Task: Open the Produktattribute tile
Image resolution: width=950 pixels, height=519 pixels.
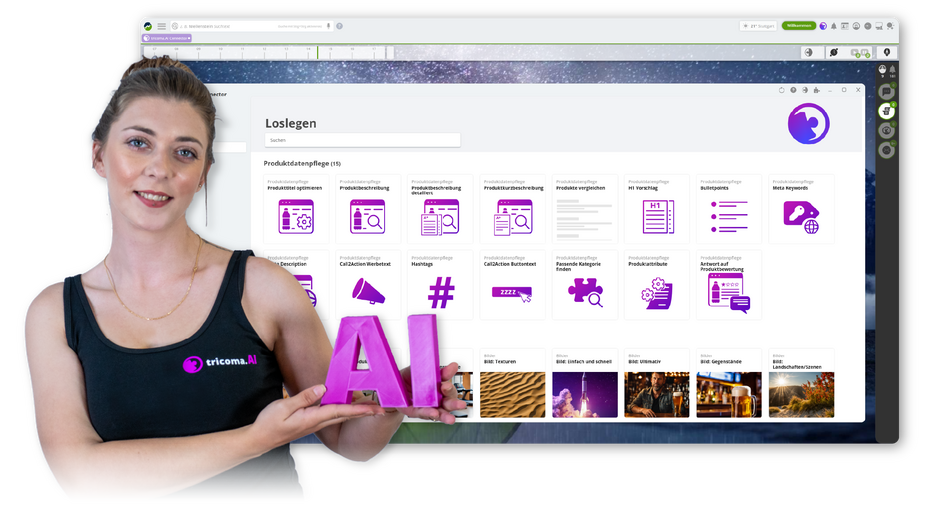Action: click(657, 285)
